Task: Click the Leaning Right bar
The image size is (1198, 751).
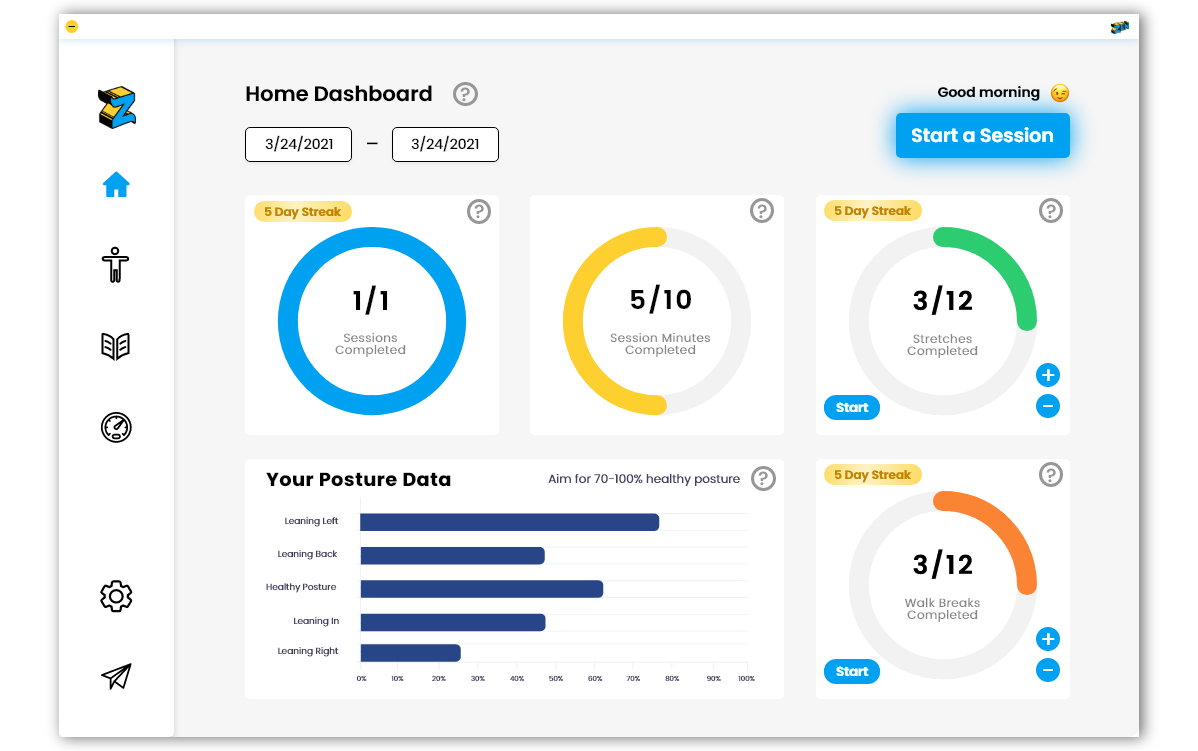Action: pos(410,653)
